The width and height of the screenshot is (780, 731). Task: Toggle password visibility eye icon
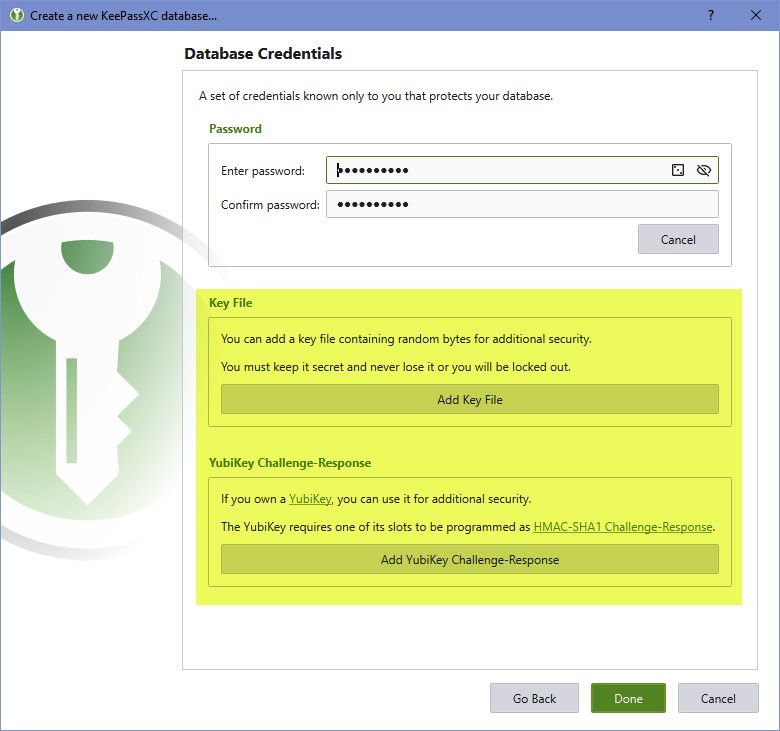pos(703,170)
